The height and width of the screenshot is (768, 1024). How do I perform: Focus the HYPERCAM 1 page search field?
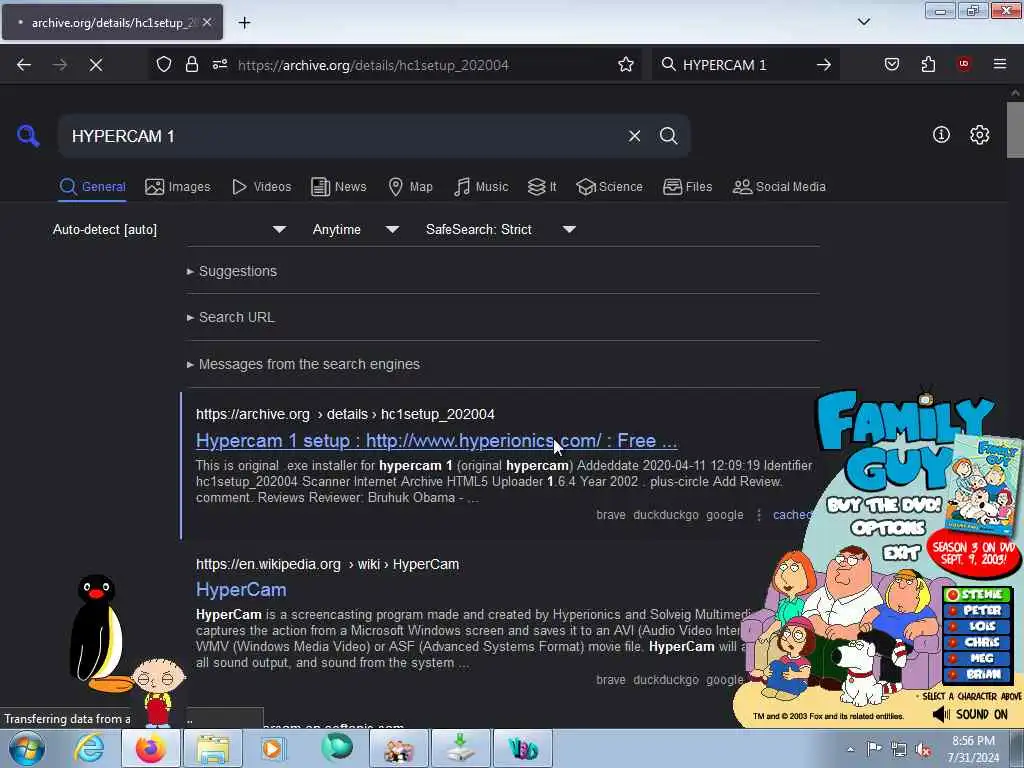(x=343, y=136)
